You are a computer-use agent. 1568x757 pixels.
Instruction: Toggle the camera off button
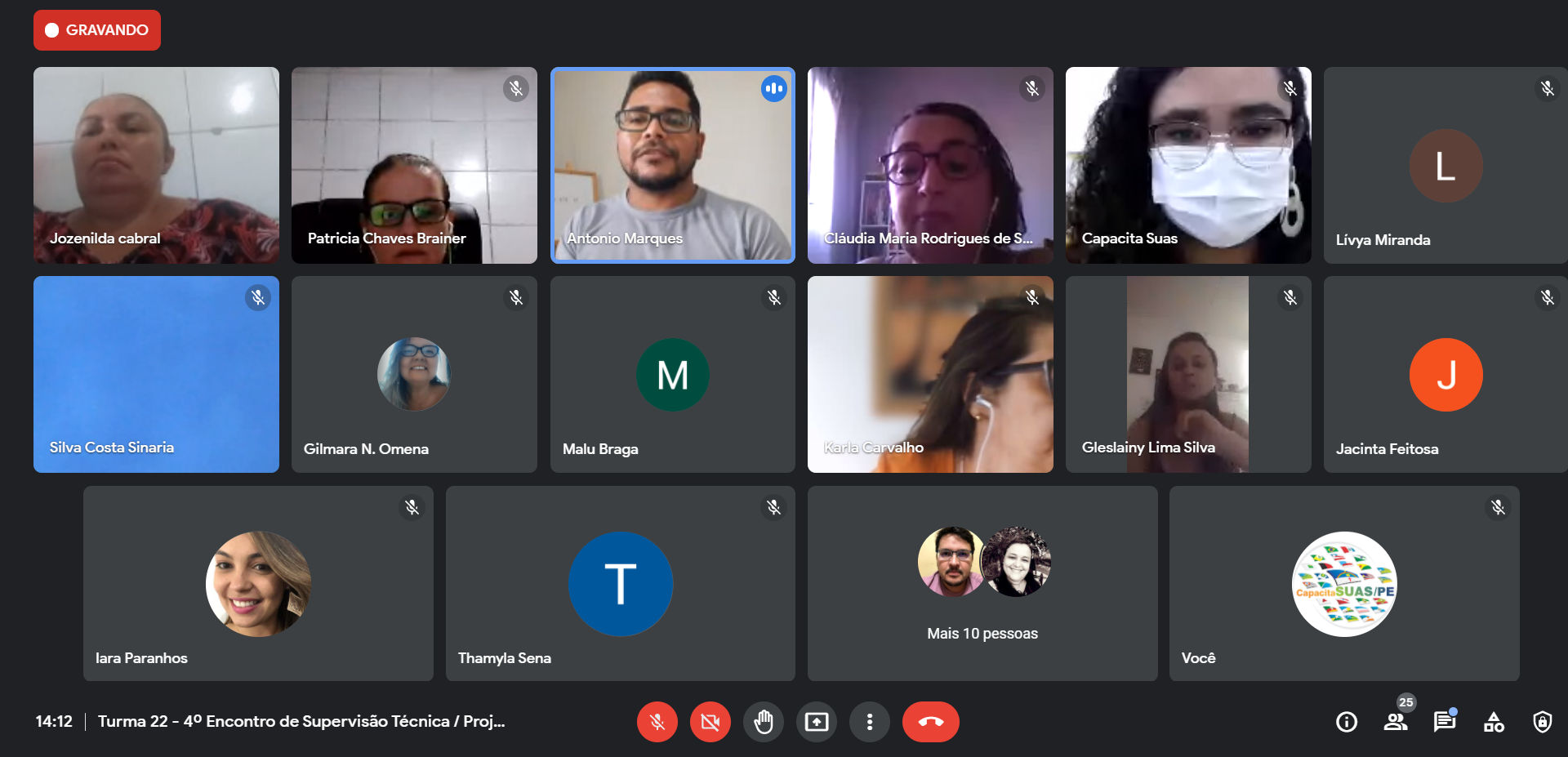[x=710, y=722]
